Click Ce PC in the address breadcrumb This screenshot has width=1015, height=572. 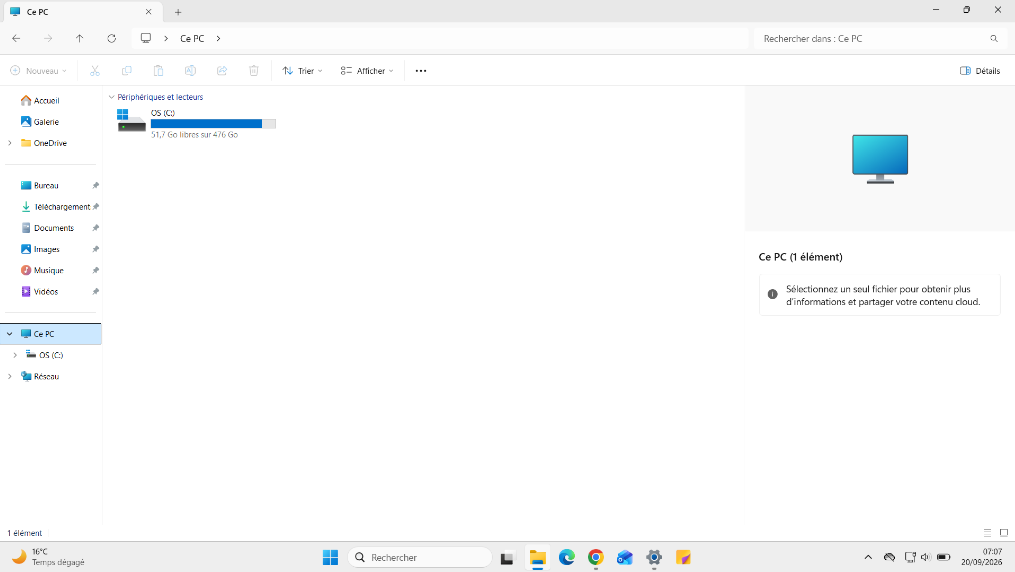[192, 39]
